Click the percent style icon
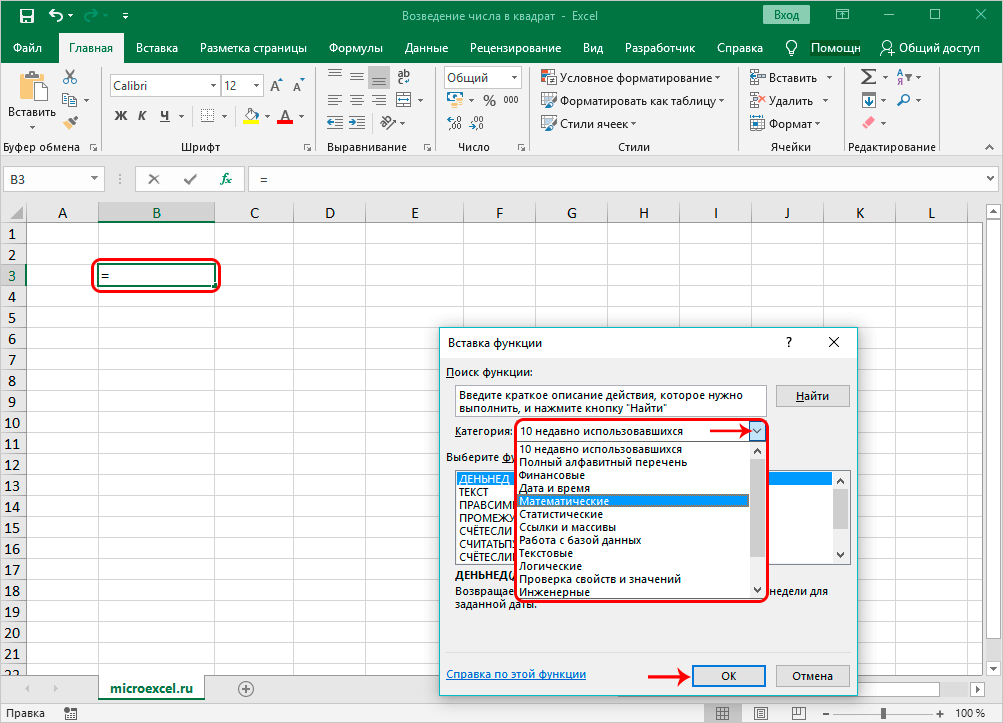The width and height of the screenshot is (1003, 723). (489, 101)
